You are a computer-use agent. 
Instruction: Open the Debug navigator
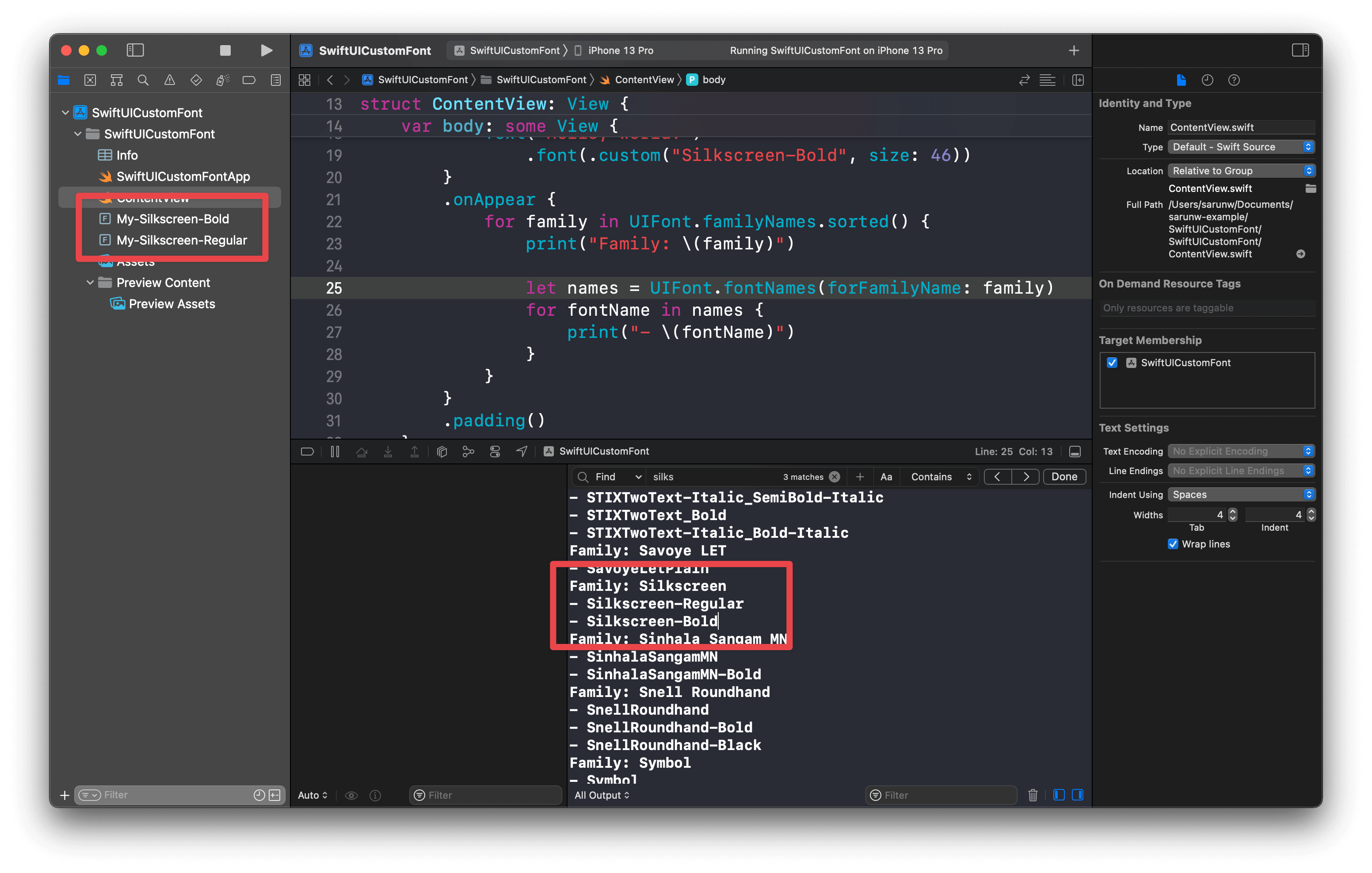coord(223,80)
